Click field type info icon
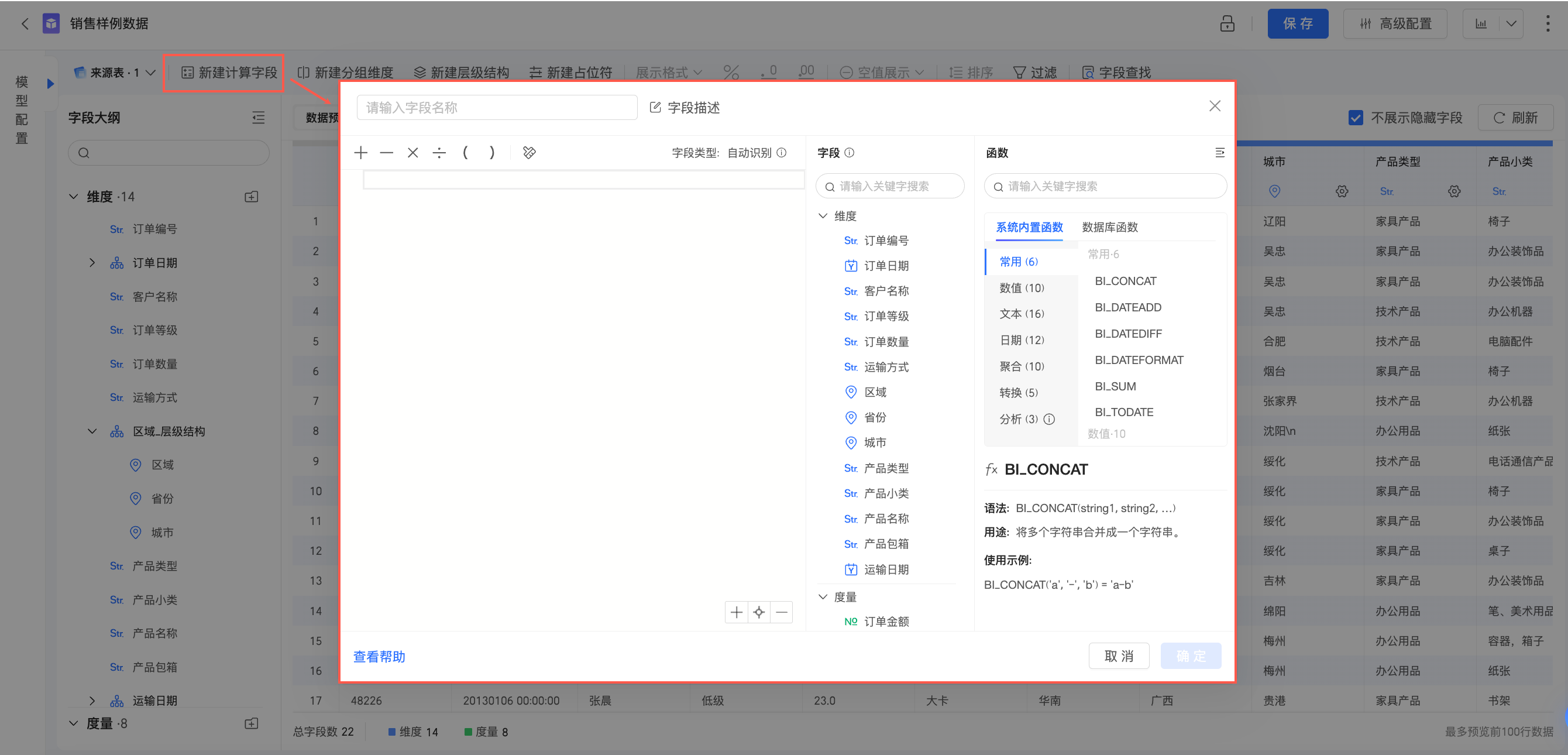Screen dimensions: 1568x755 (782, 153)
